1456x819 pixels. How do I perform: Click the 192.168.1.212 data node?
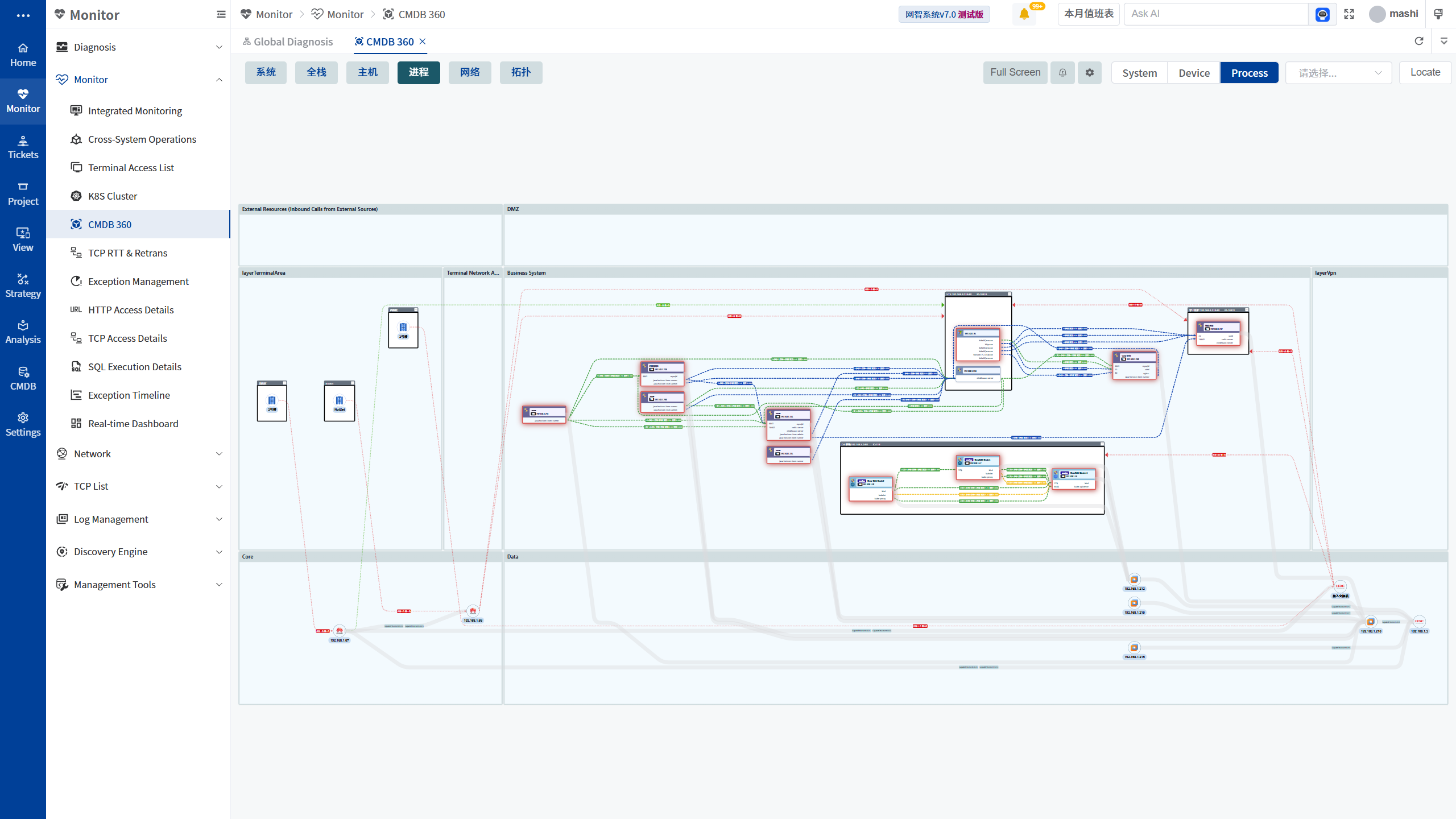click(1134, 580)
